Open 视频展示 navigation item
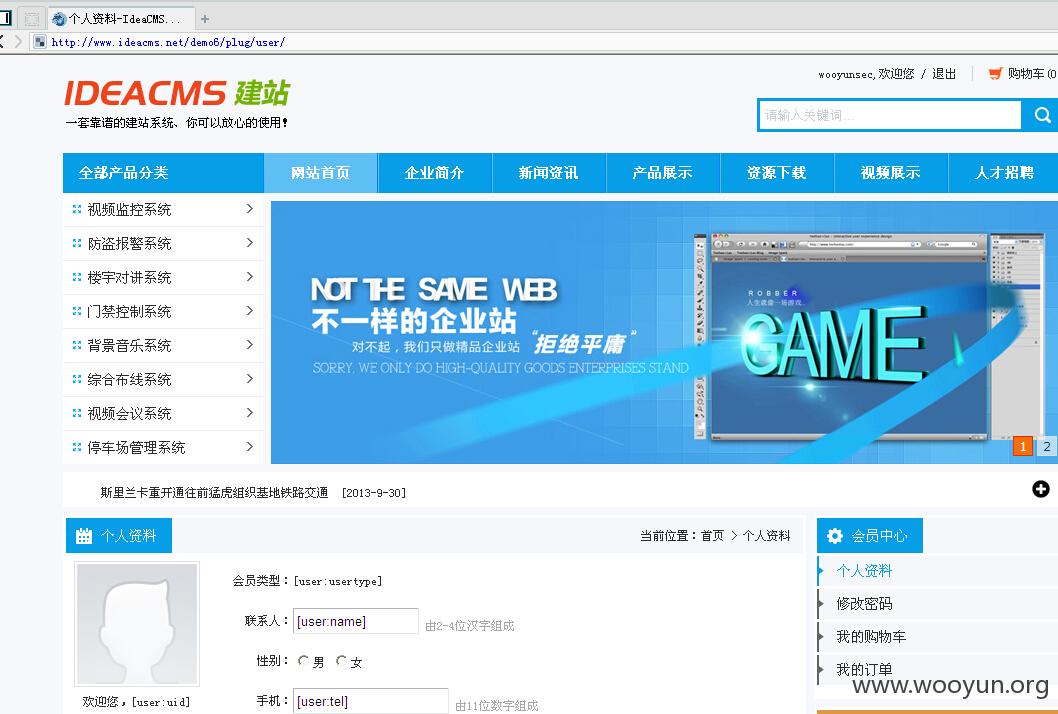This screenshot has height=714, width=1058. [891, 173]
